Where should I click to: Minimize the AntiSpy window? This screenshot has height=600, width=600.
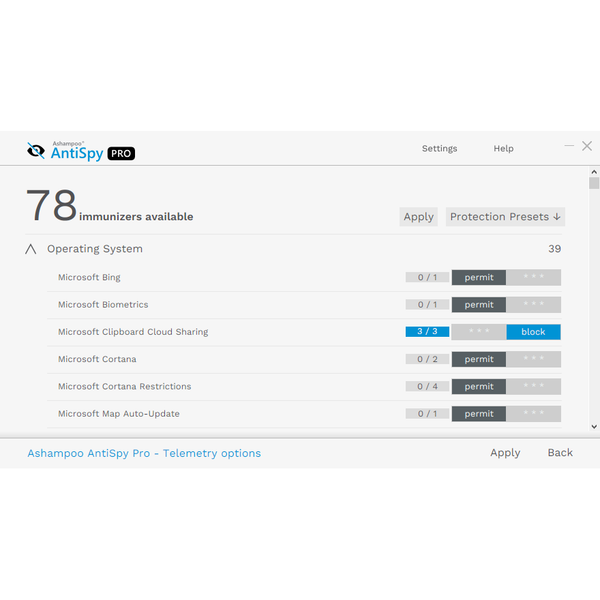pos(569,146)
